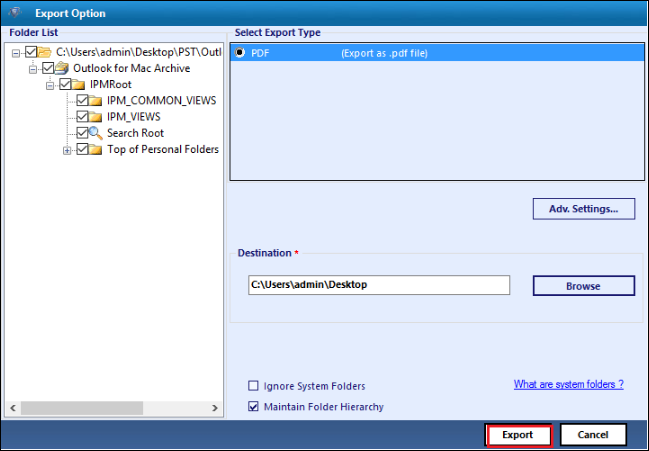Uncheck the Top of Personal Folders checkbox
The width and height of the screenshot is (649, 451).
click(82, 149)
